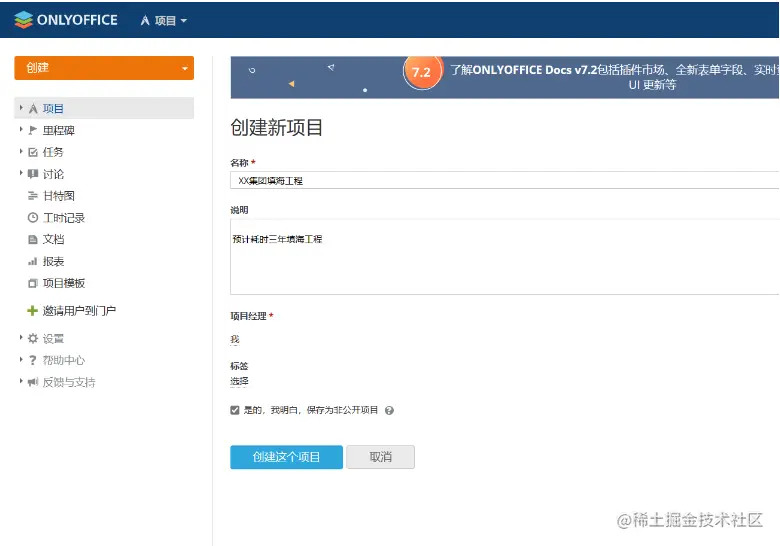Open the 创建 button dropdown arrow
Viewport: 780px width, 546px height.
tap(185, 69)
